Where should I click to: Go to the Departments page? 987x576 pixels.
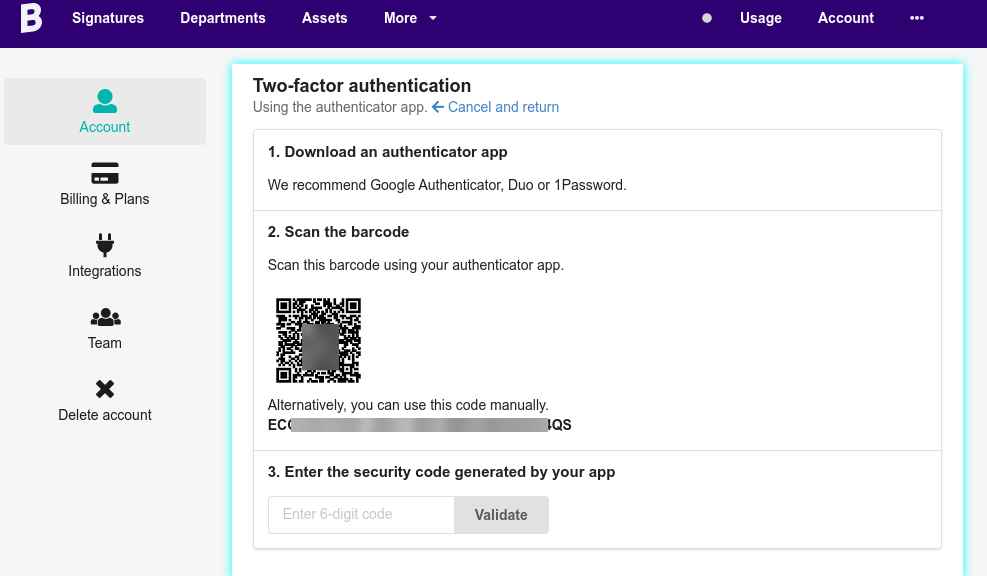(x=223, y=18)
